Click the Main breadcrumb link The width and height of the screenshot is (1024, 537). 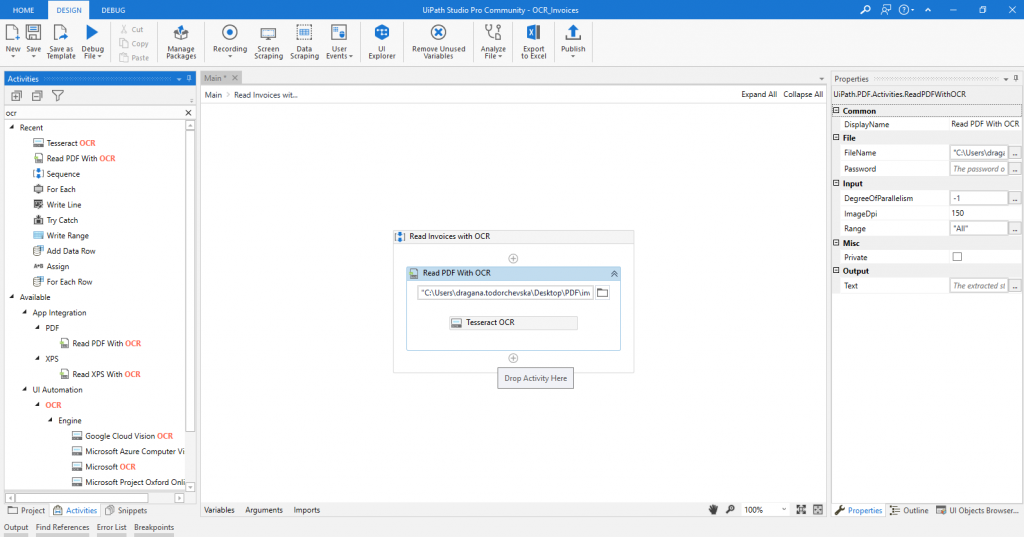point(213,95)
